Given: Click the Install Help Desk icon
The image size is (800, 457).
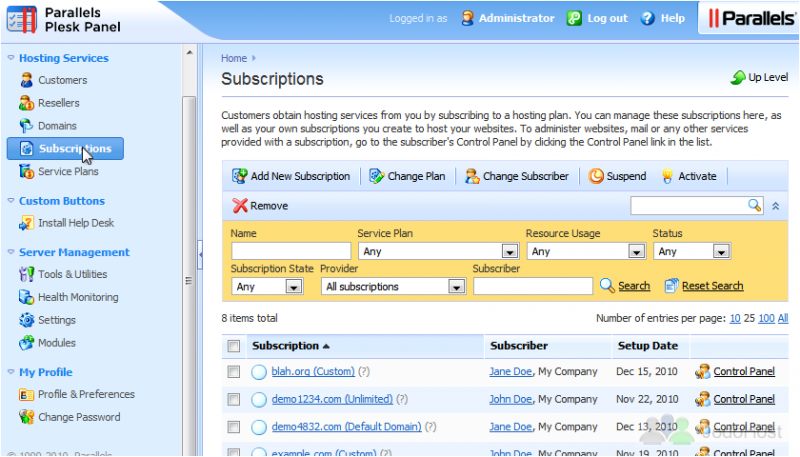Looking at the screenshot, I should [26, 223].
